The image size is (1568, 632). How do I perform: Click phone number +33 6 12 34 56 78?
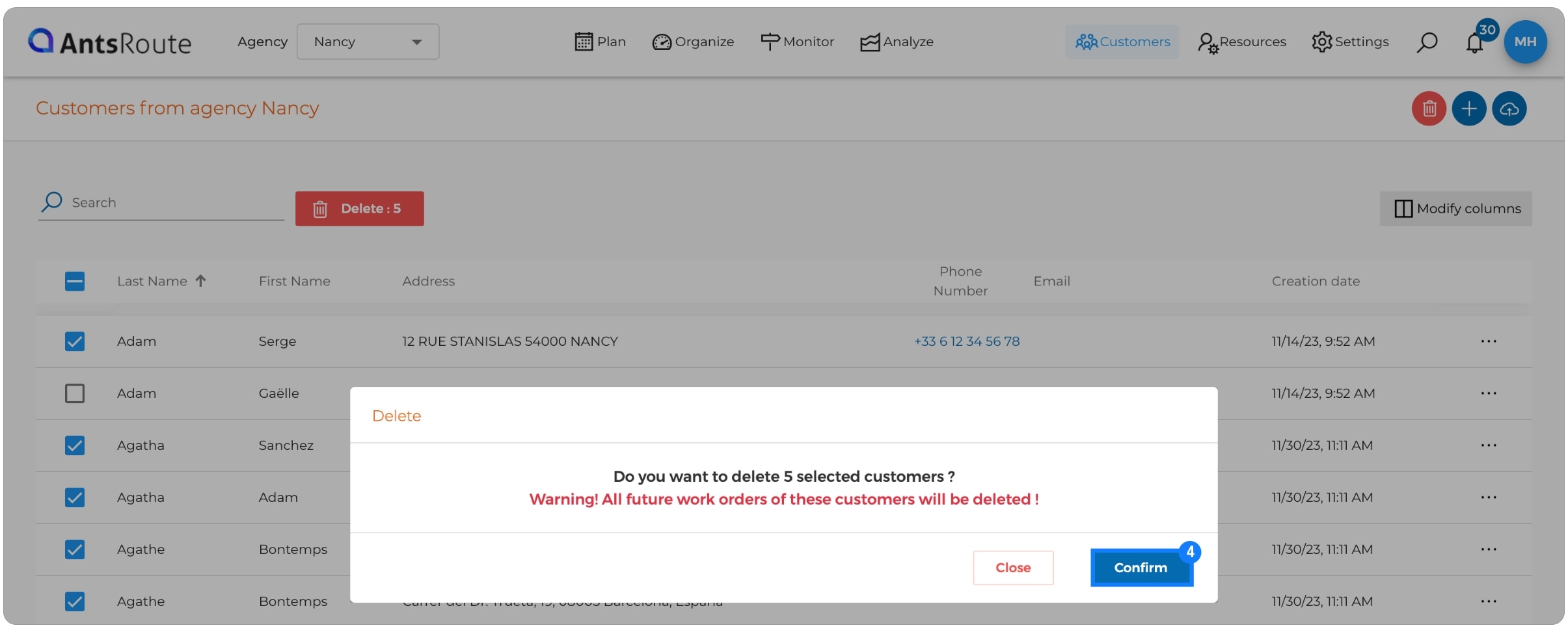coord(967,341)
